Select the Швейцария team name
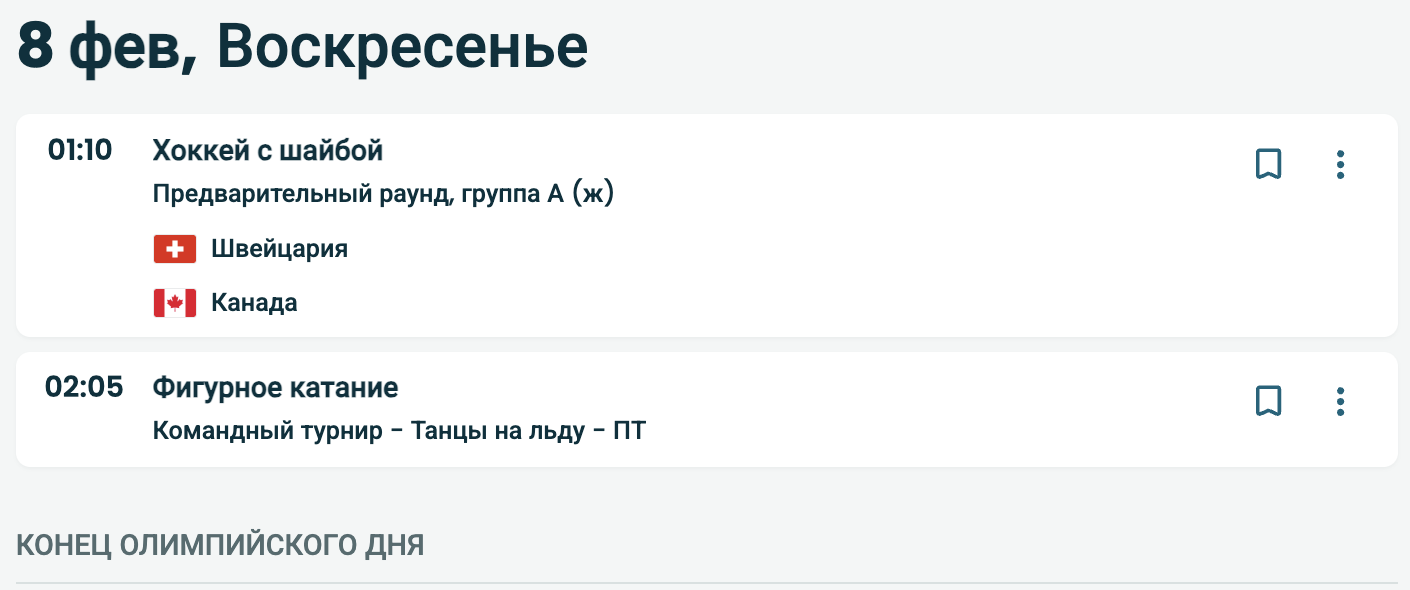The width and height of the screenshot is (1410, 590). click(279, 249)
